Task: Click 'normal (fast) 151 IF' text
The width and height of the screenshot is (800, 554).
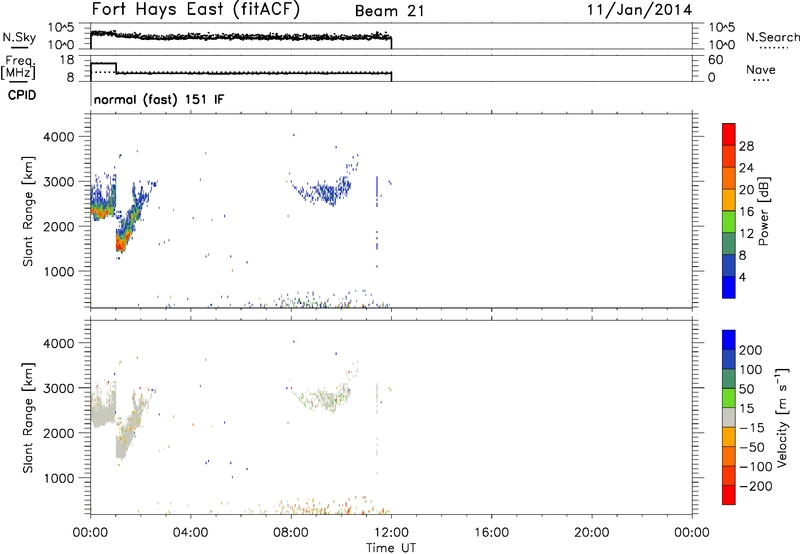Action: [159, 99]
